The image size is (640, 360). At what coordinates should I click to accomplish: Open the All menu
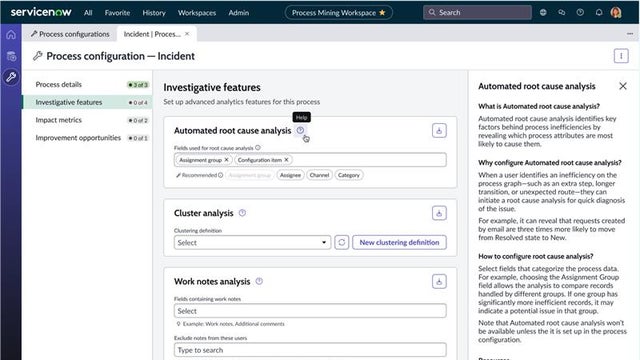(x=88, y=13)
